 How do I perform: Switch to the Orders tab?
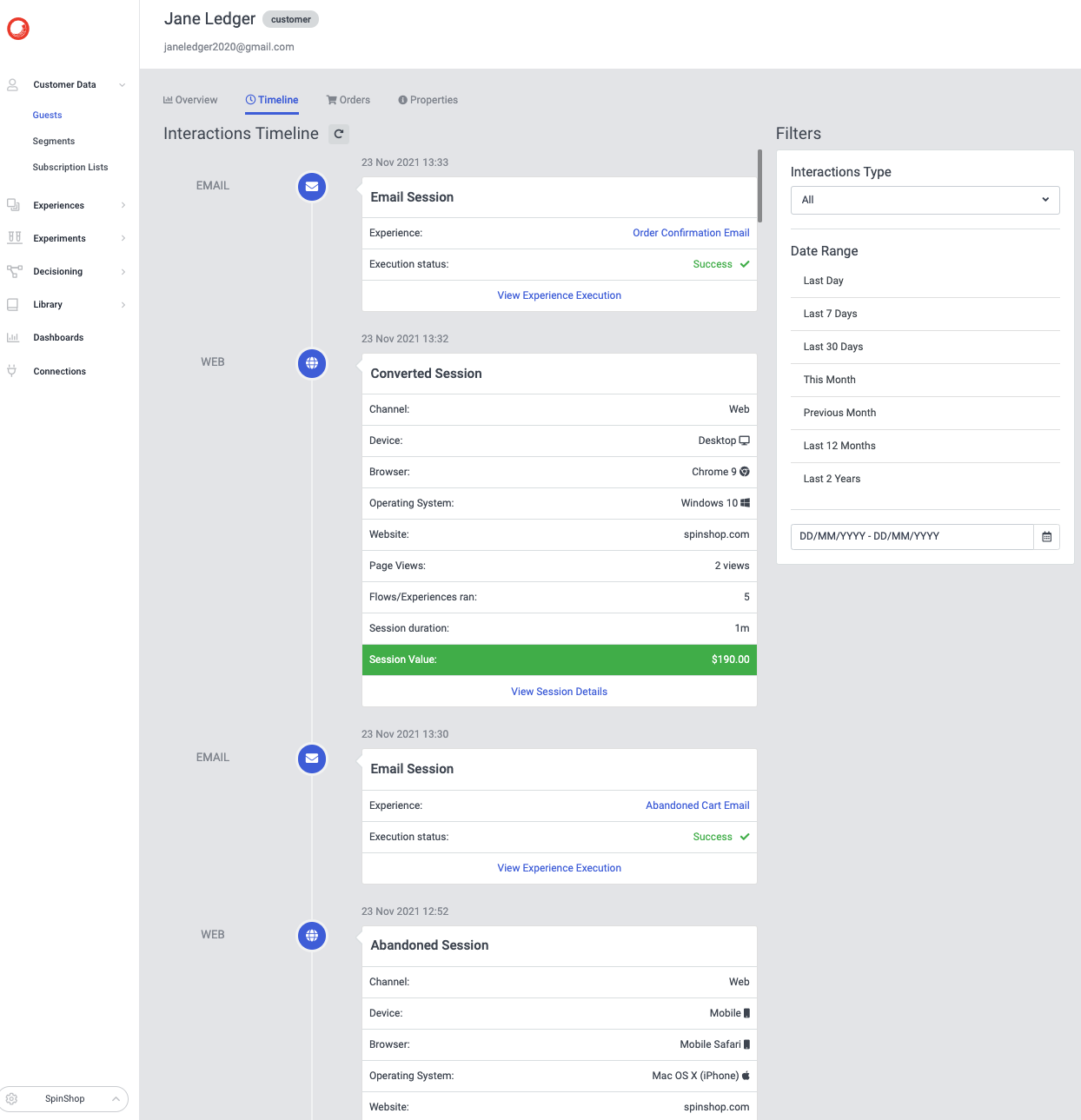coord(348,99)
